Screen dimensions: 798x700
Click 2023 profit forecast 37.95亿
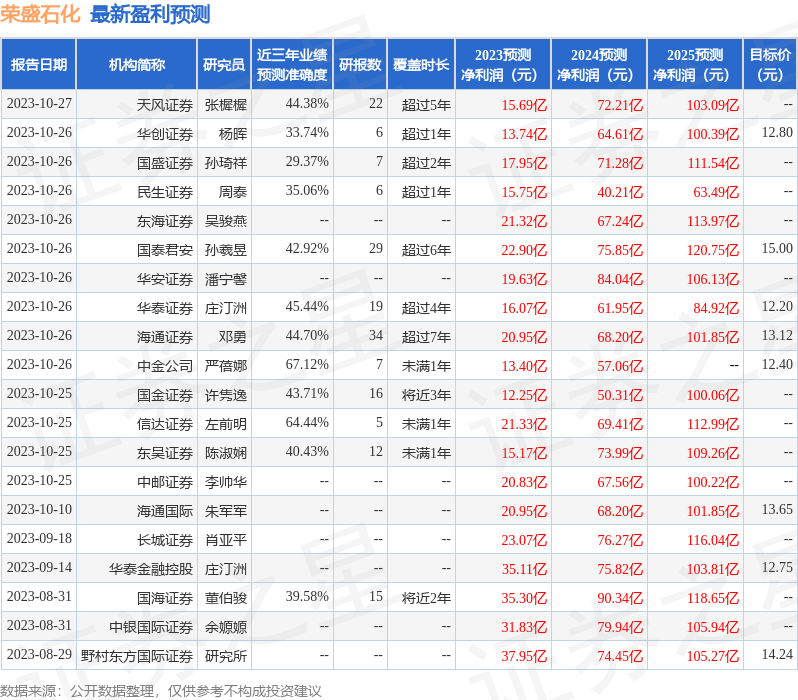(x=524, y=656)
